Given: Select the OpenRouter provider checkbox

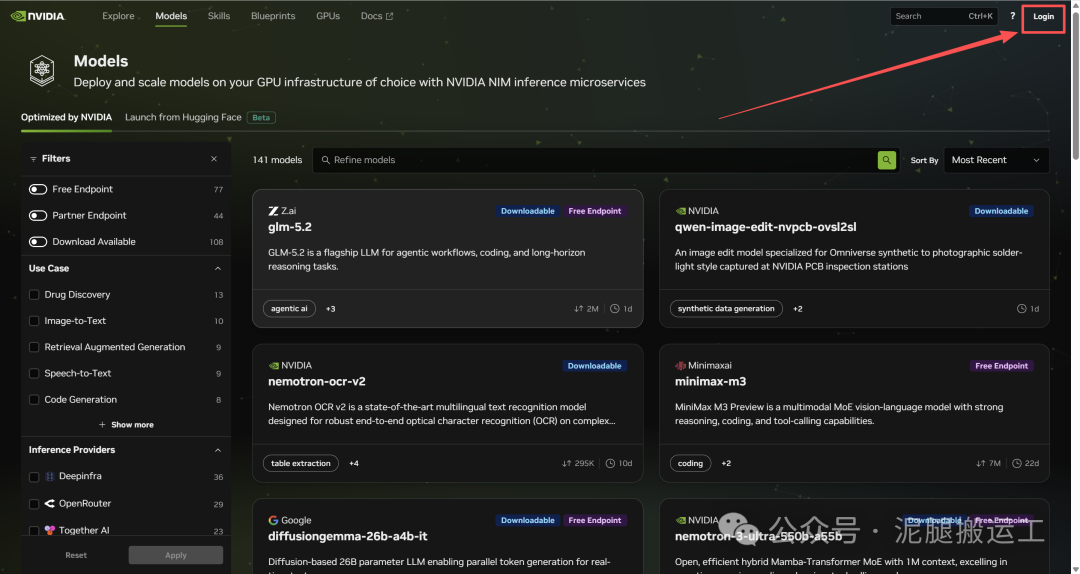Looking at the screenshot, I should (34, 504).
